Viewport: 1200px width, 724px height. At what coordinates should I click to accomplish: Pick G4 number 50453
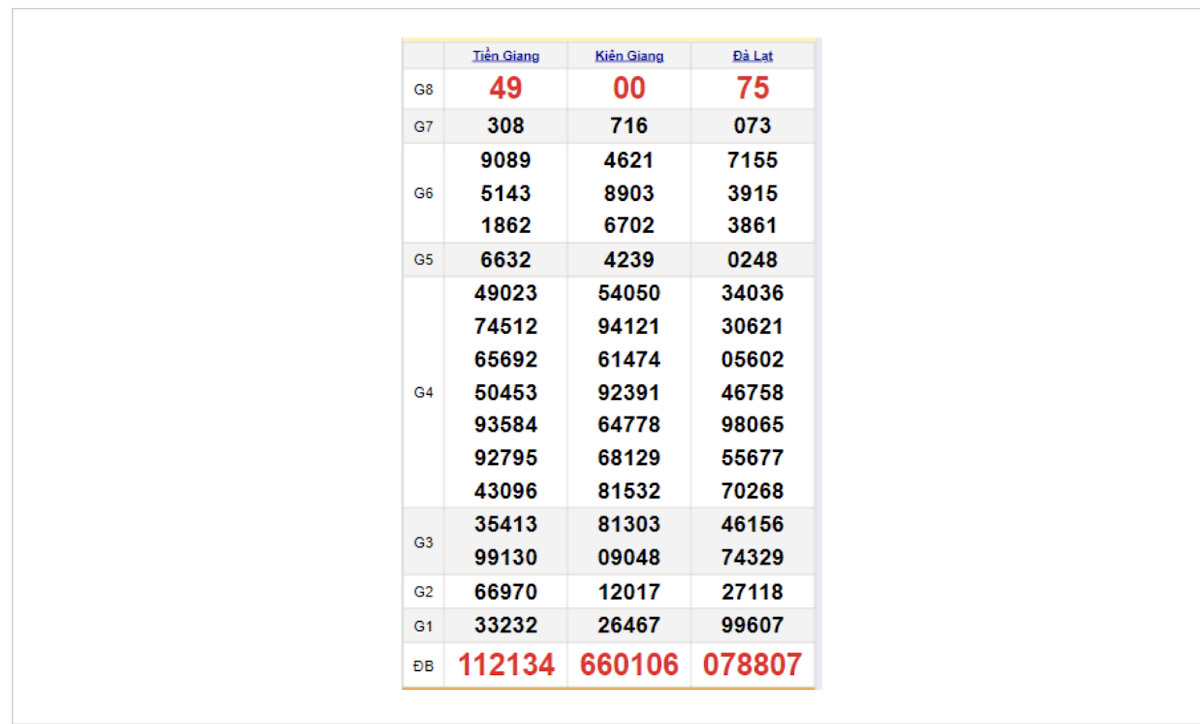coord(506,392)
